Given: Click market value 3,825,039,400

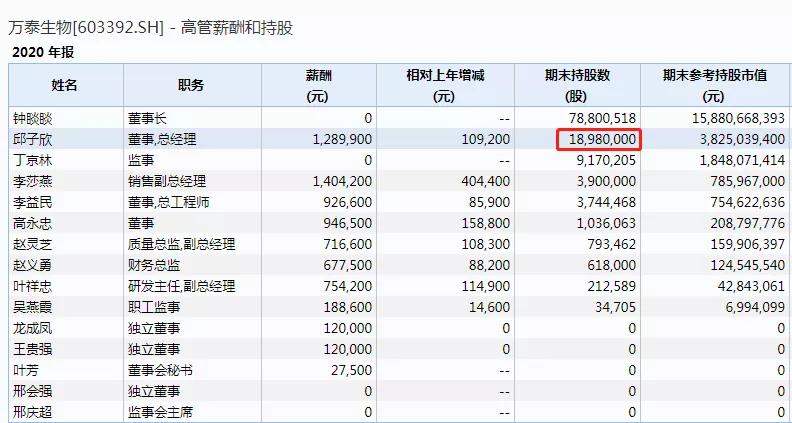Looking at the screenshot, I should [743, 139].
